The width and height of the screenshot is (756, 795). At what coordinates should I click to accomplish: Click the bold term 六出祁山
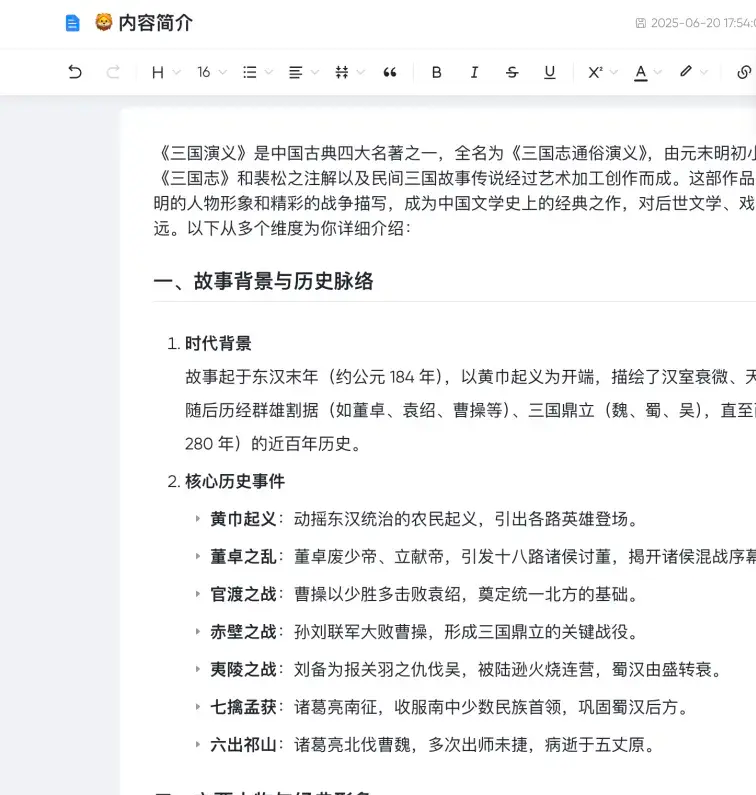point(243,744)
